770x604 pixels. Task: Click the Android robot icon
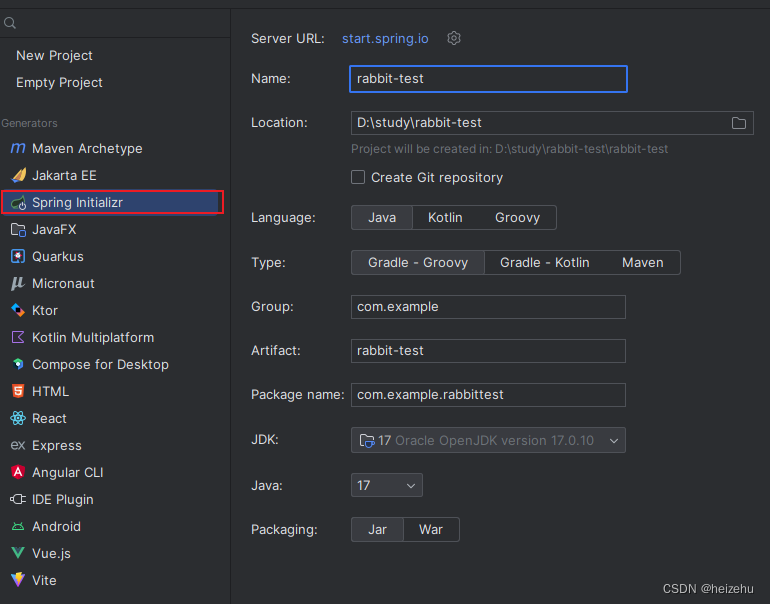pyautogui.click(x=18, y=526)
